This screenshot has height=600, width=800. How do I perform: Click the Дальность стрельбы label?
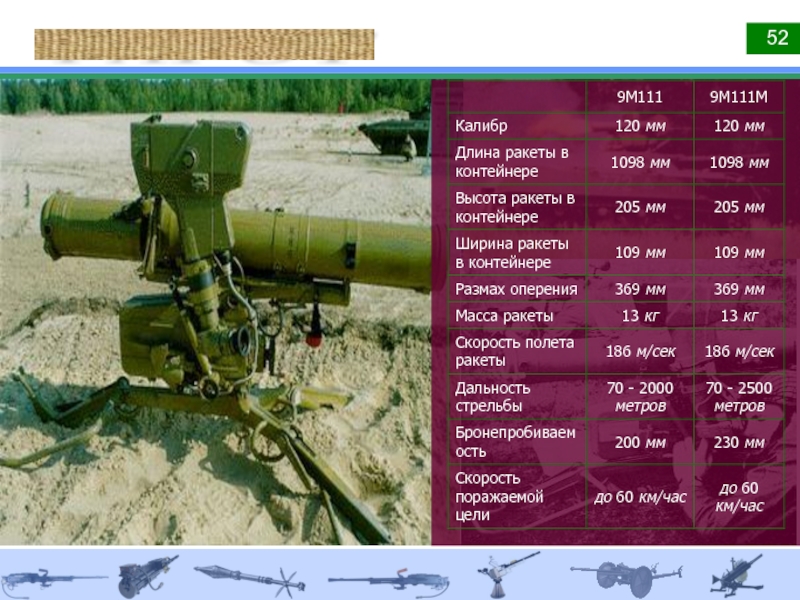[492, 396]
